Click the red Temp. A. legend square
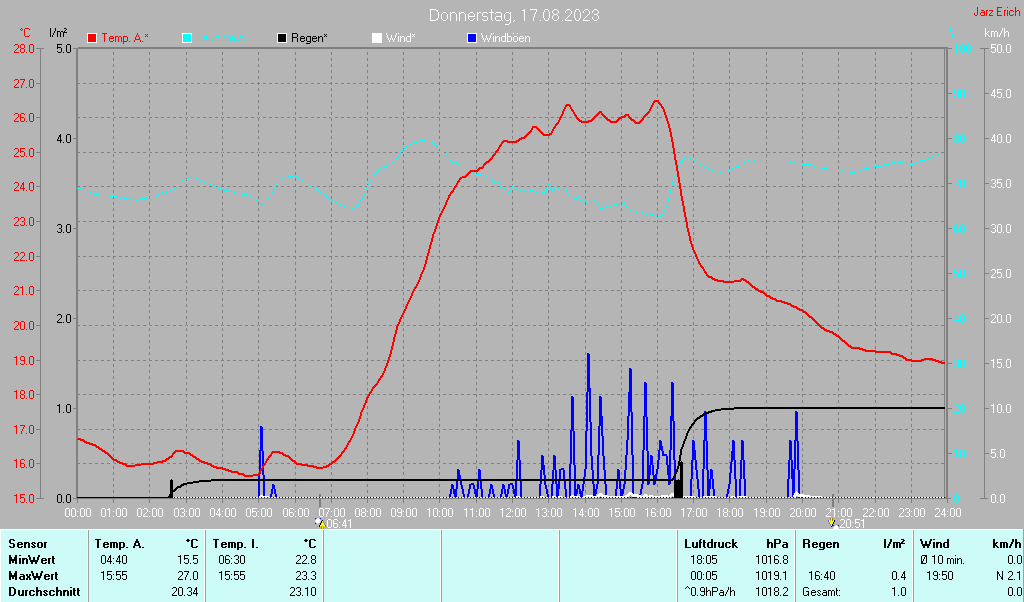The width and height of the screenshot is (1024, 602). (x=93, y=38)
